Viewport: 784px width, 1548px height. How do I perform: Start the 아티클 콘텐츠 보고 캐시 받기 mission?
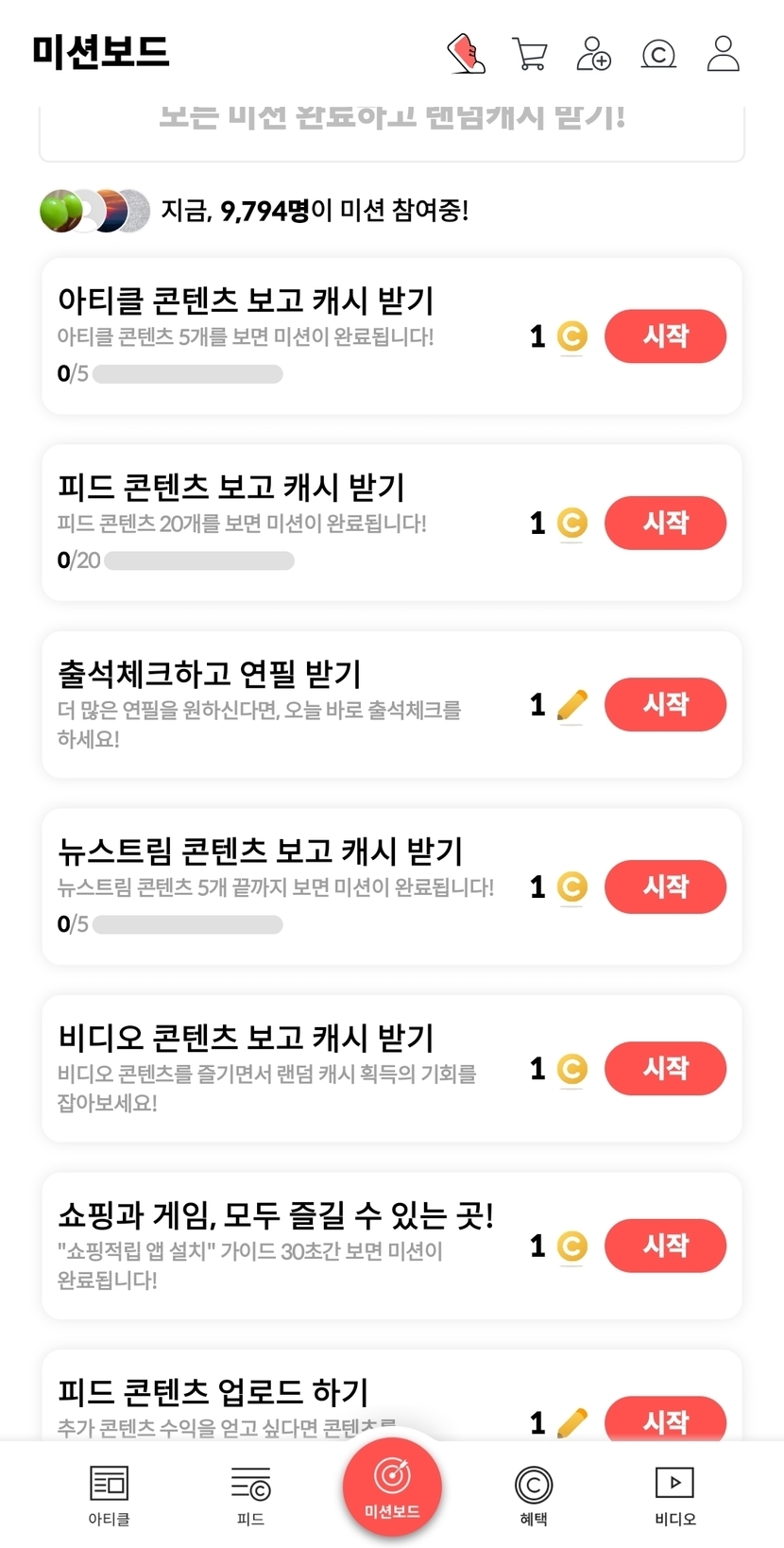coord(665,336)
